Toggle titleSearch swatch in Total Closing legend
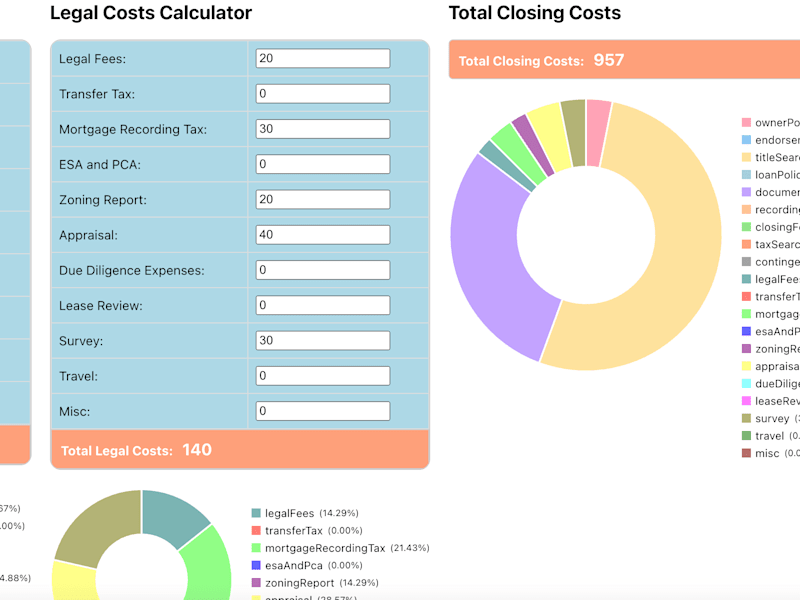The image size is (800, 600). [x=746, y=157]
